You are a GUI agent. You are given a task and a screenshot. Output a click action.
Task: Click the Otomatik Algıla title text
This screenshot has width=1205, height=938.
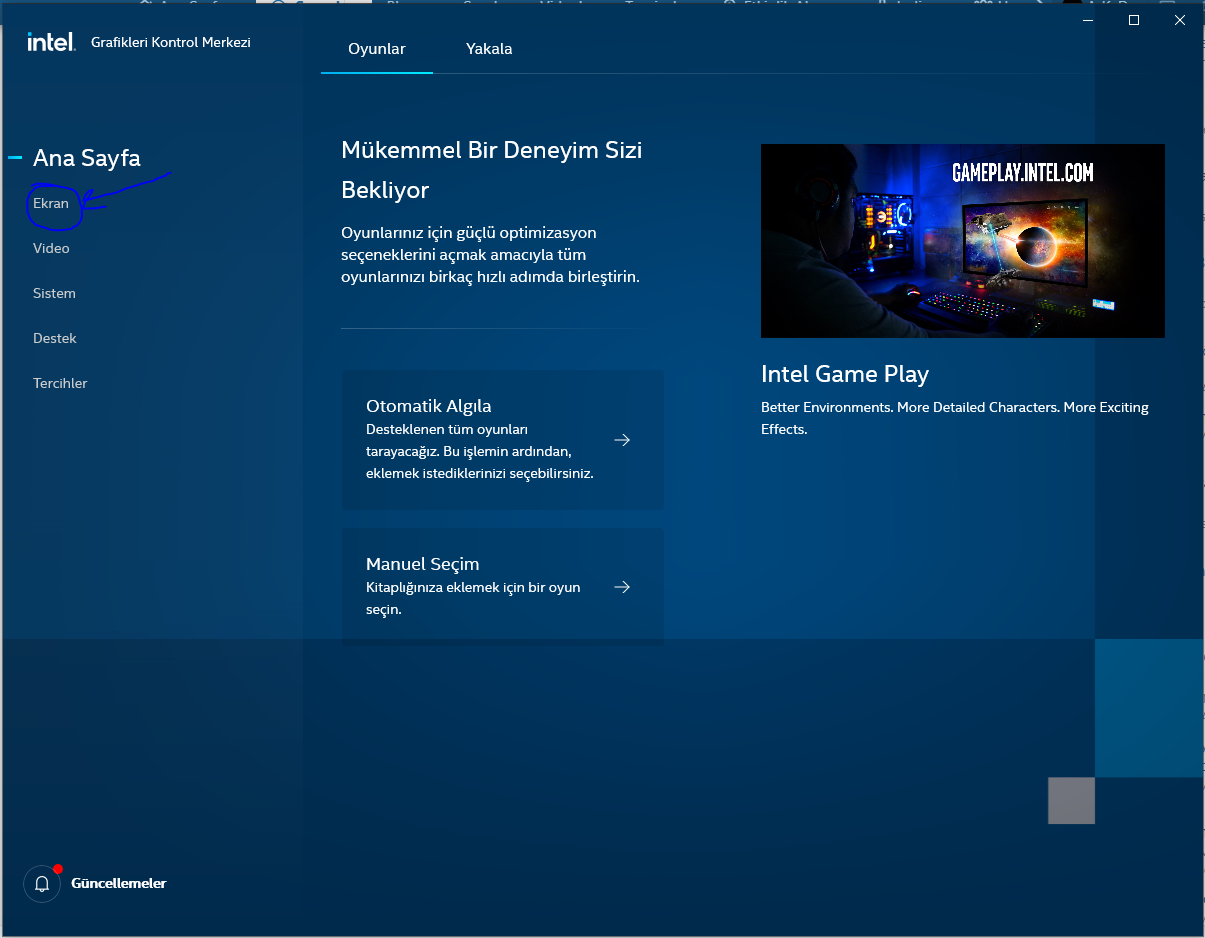point(429,406)
